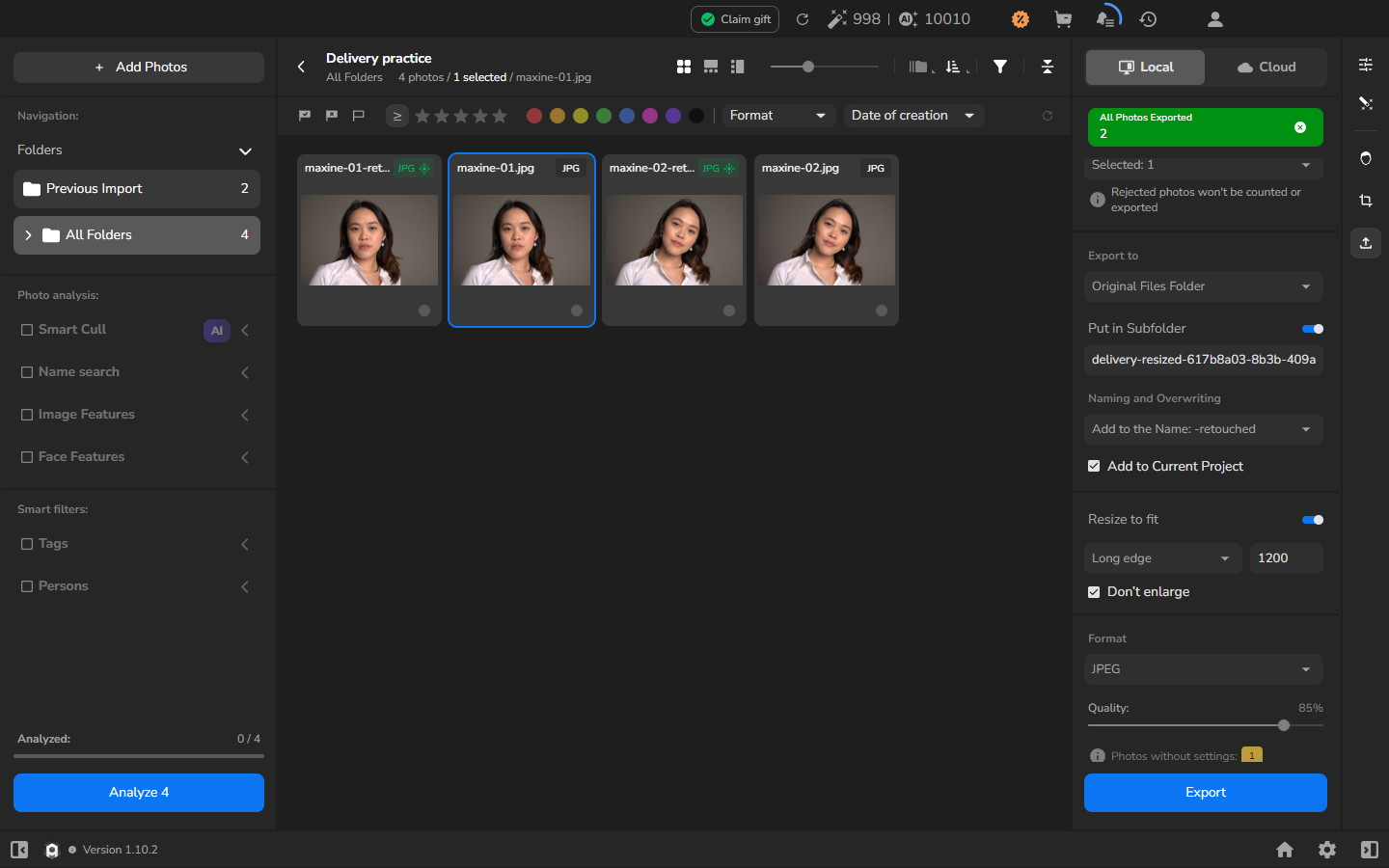Open the adjustments sliders panel icon
Viewport: 1389px width, 868px height.
pyautogui.click(x=1366, y=65)
